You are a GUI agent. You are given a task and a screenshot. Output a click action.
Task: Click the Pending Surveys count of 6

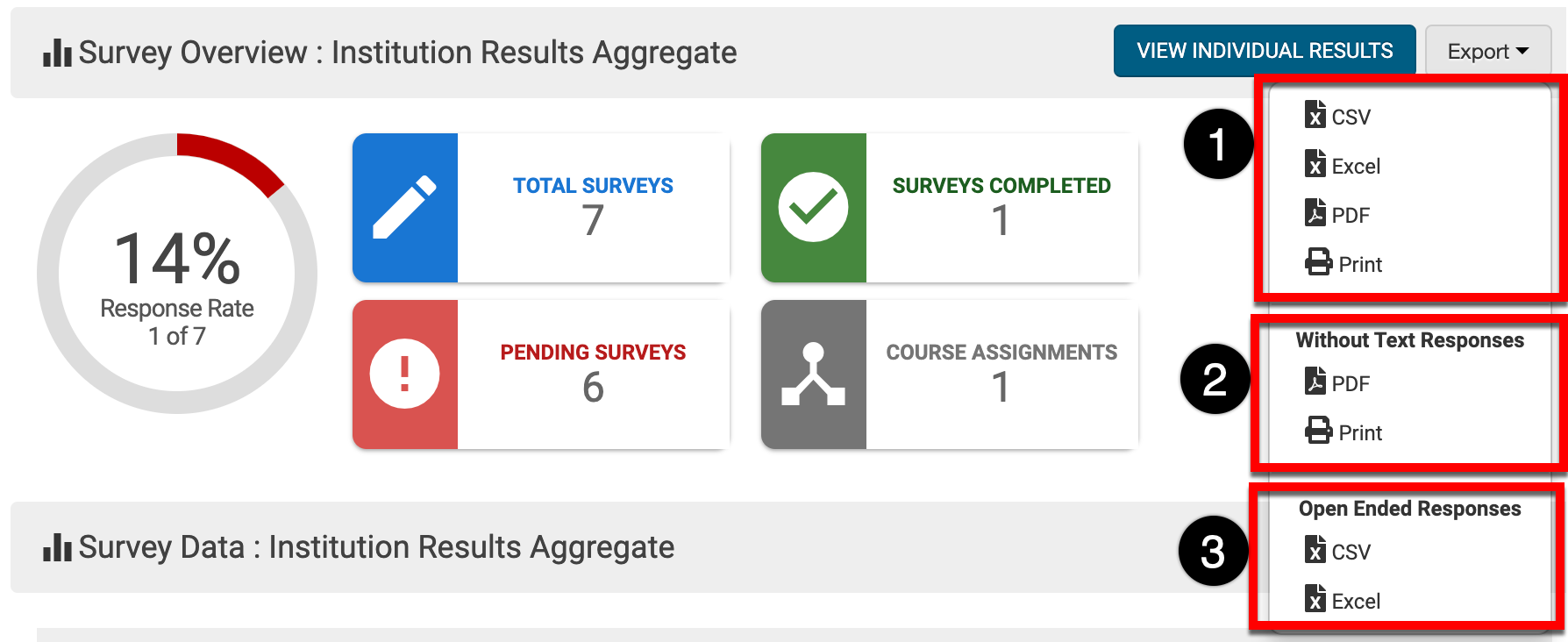point(593,387)
